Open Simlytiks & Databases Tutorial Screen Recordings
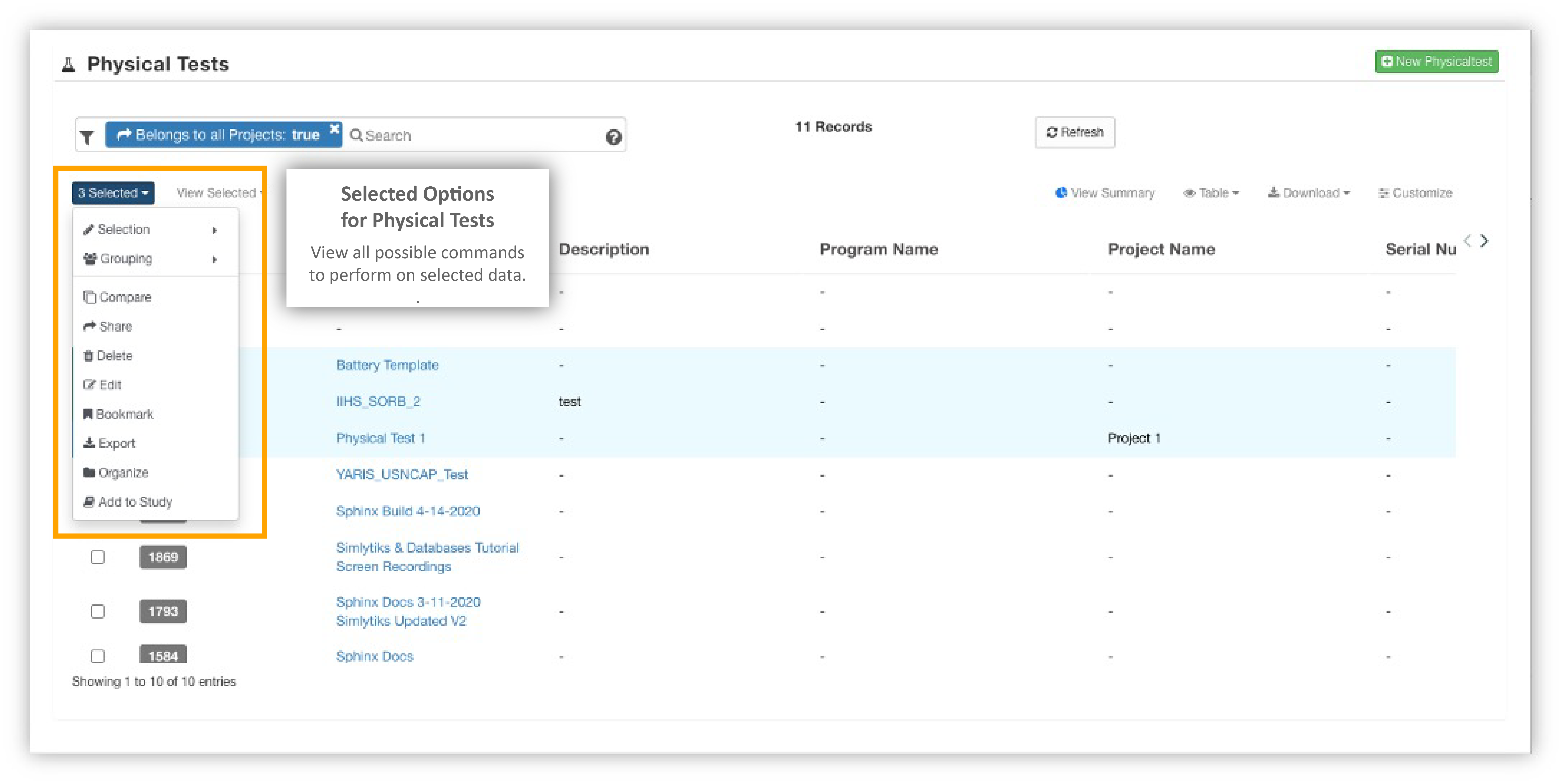 tap(427, 557)
